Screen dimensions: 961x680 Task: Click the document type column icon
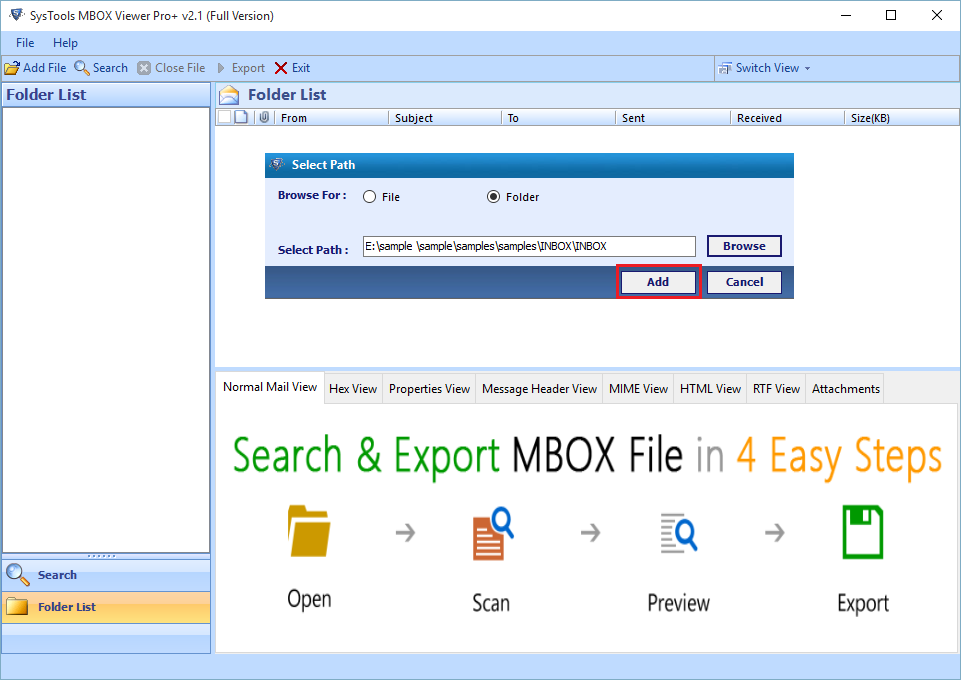point(241,117)
